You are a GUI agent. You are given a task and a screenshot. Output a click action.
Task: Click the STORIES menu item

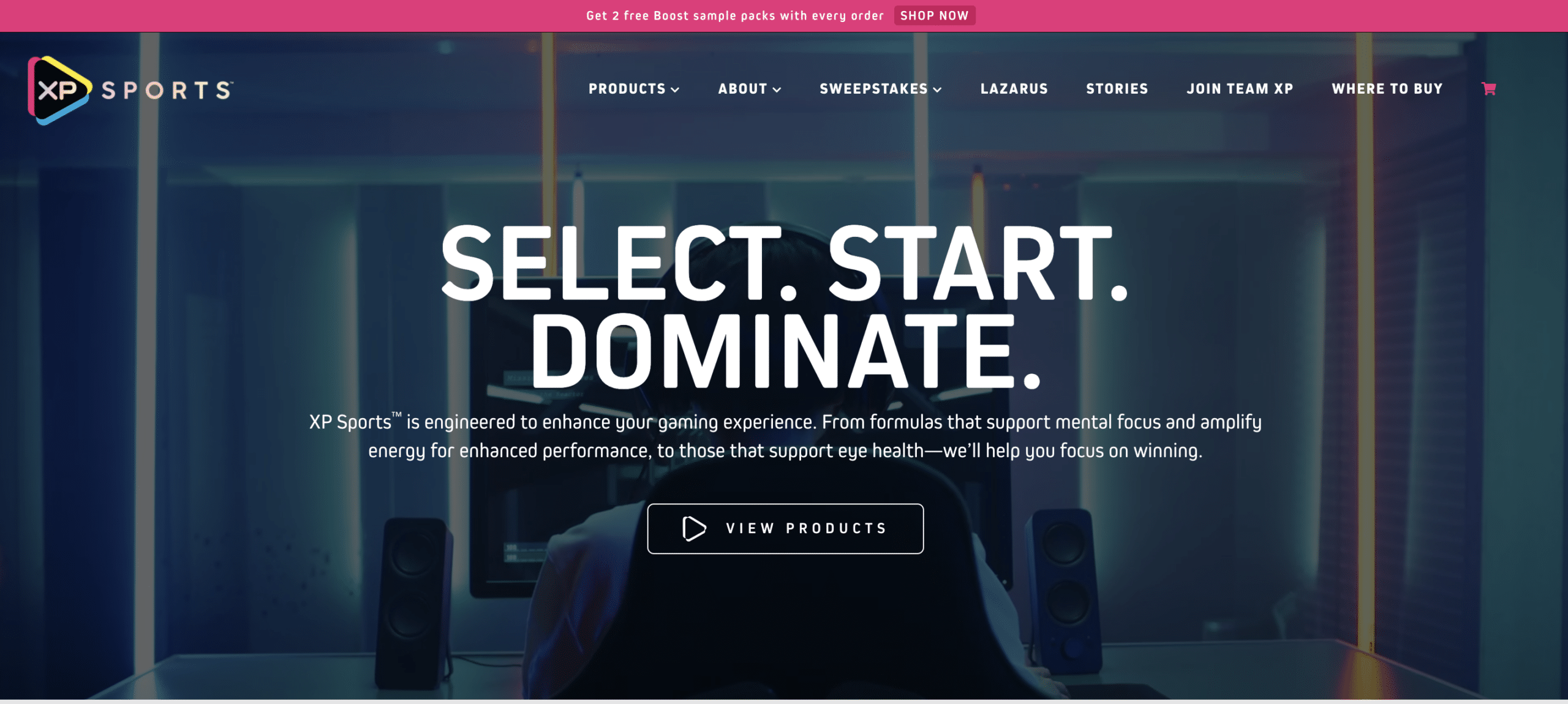[1117, 89]
